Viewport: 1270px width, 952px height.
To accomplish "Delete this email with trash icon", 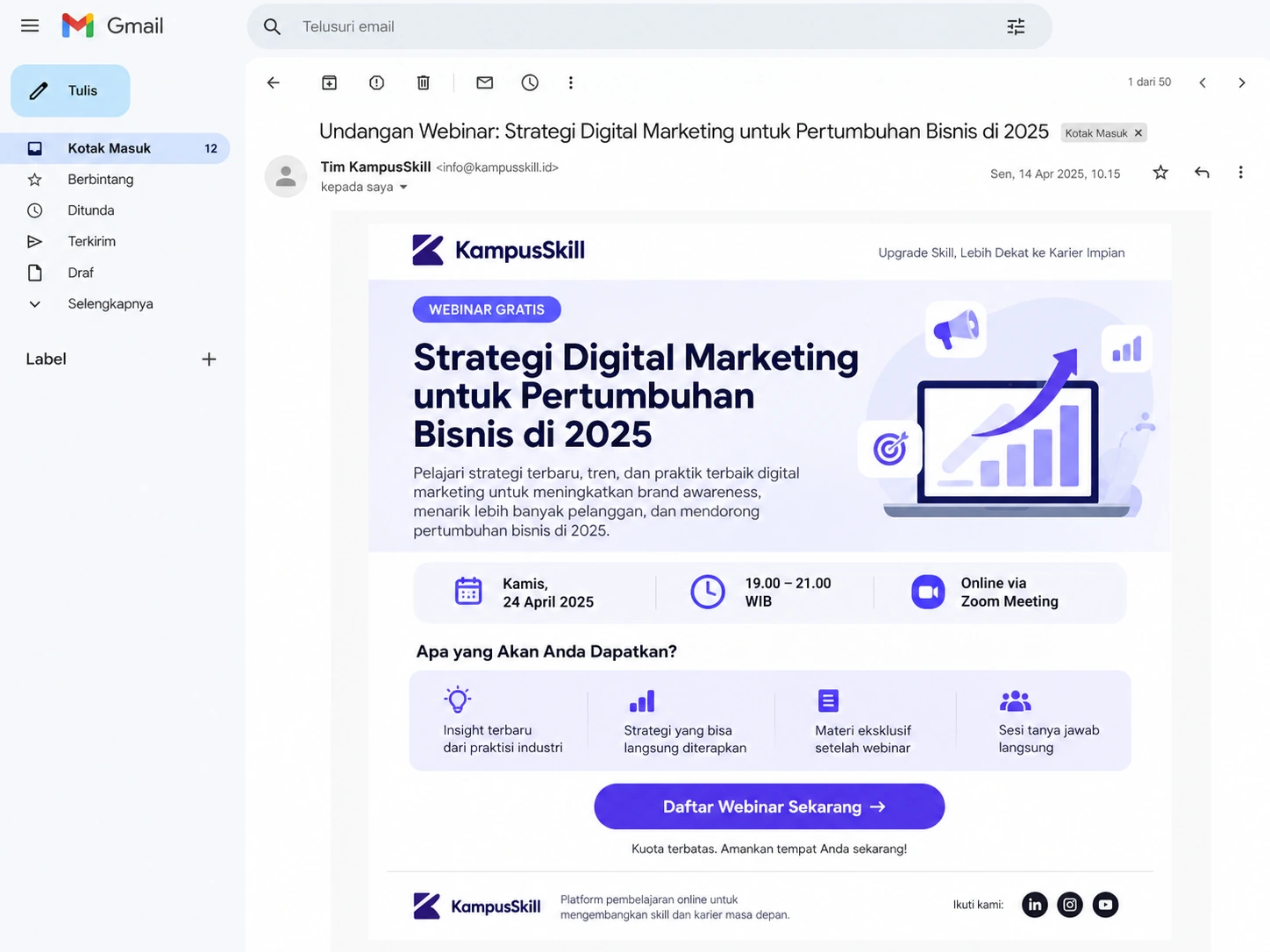I will pos(424,82).
